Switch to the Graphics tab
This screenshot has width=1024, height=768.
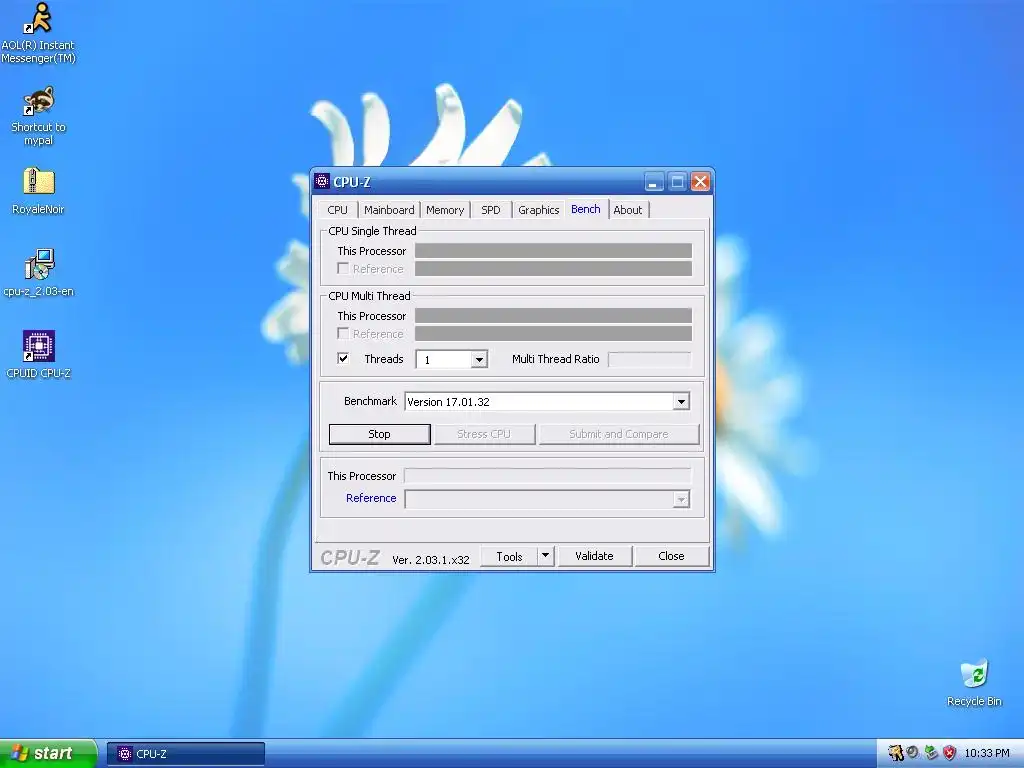pos(539,210)
